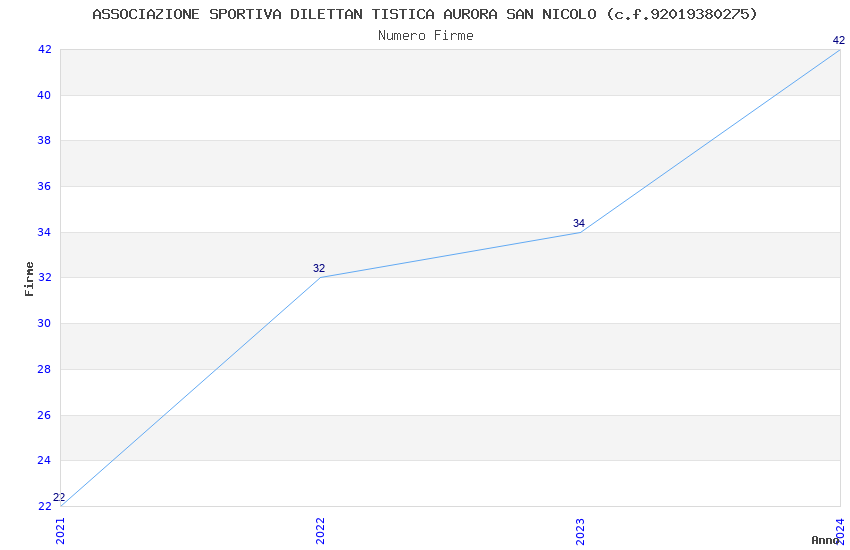Click the "Numero Firme" subtitle
Image resolution: width=850 pixels, height=550 pixels.
coord(425,36)
